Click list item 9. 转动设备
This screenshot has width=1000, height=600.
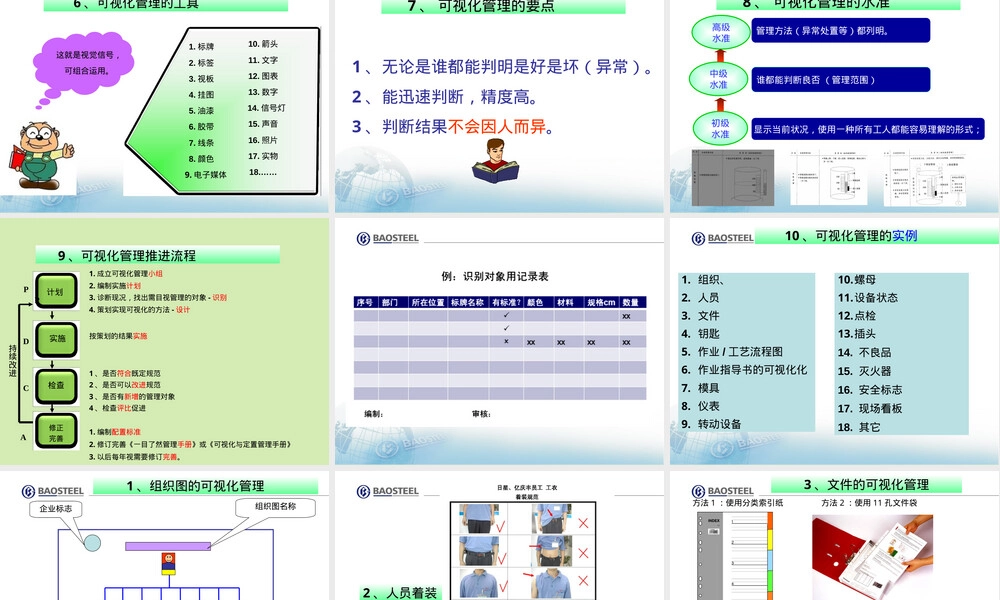(711, 424)
